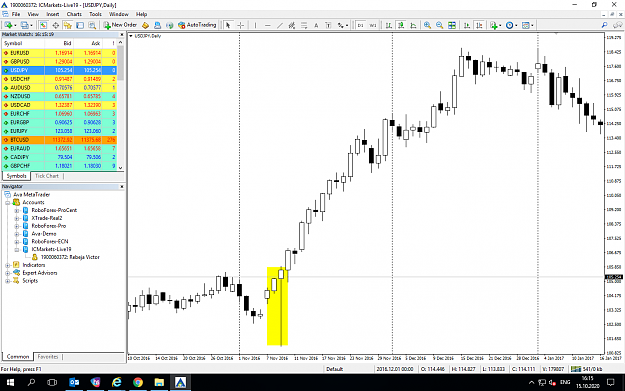Viewport: 625px width, 391px height.
Task: Select the horizontal line drawing tool
Action: pos(267,25)
